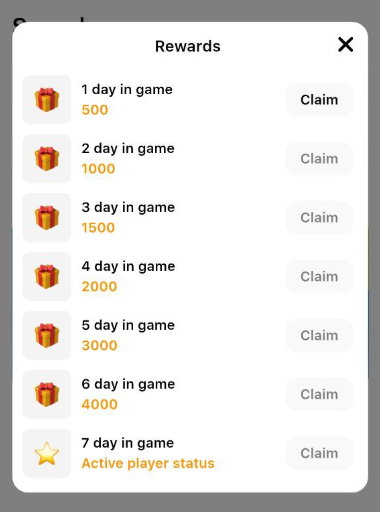Close the Rewards dialog with the X
Image resolution: width=380 pixels, height=512 pixels.
pos(345,44)
